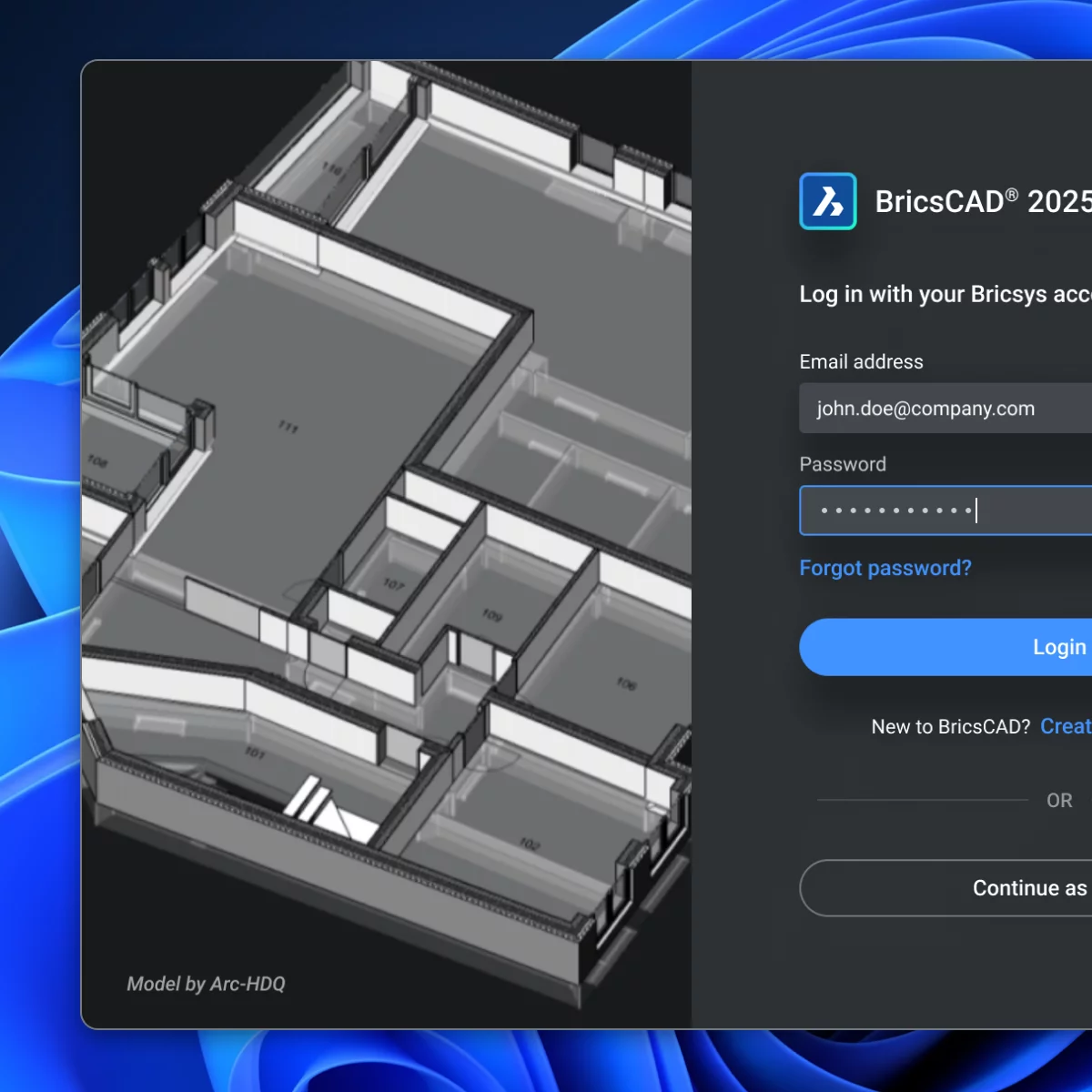Click the Log in with your Bricsys heading

[x=945, y=294]
